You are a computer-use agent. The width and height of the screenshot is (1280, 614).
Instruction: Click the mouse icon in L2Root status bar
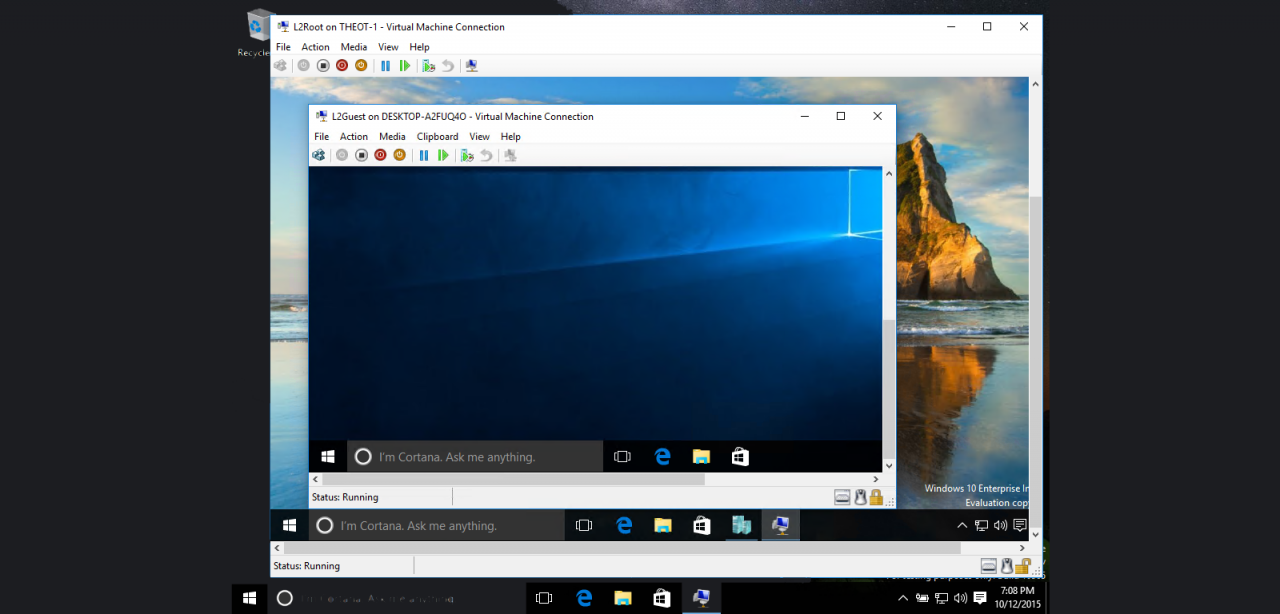pos(1005,566)
